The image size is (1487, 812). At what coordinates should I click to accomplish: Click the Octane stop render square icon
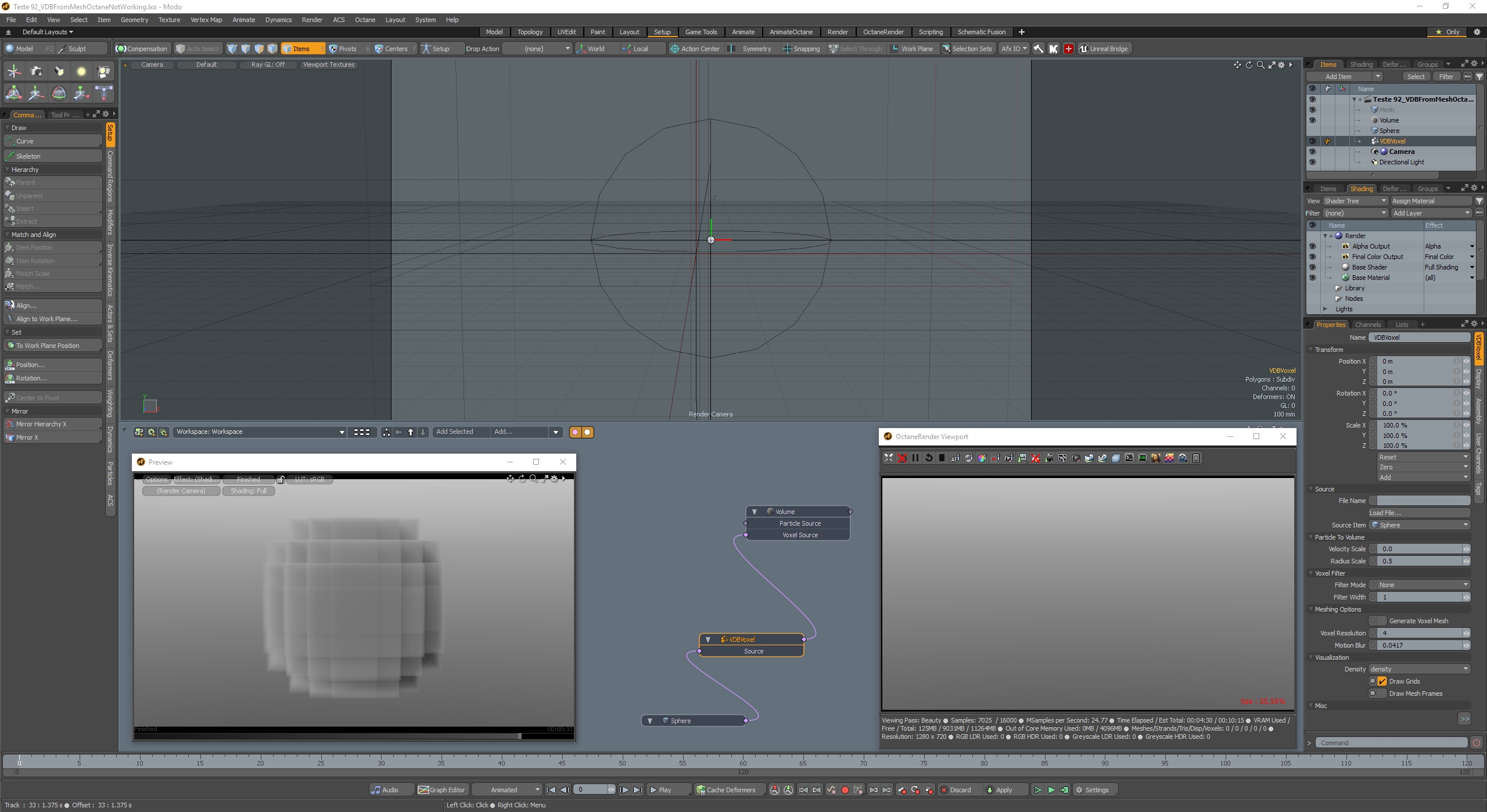click(x=942, y=458)
